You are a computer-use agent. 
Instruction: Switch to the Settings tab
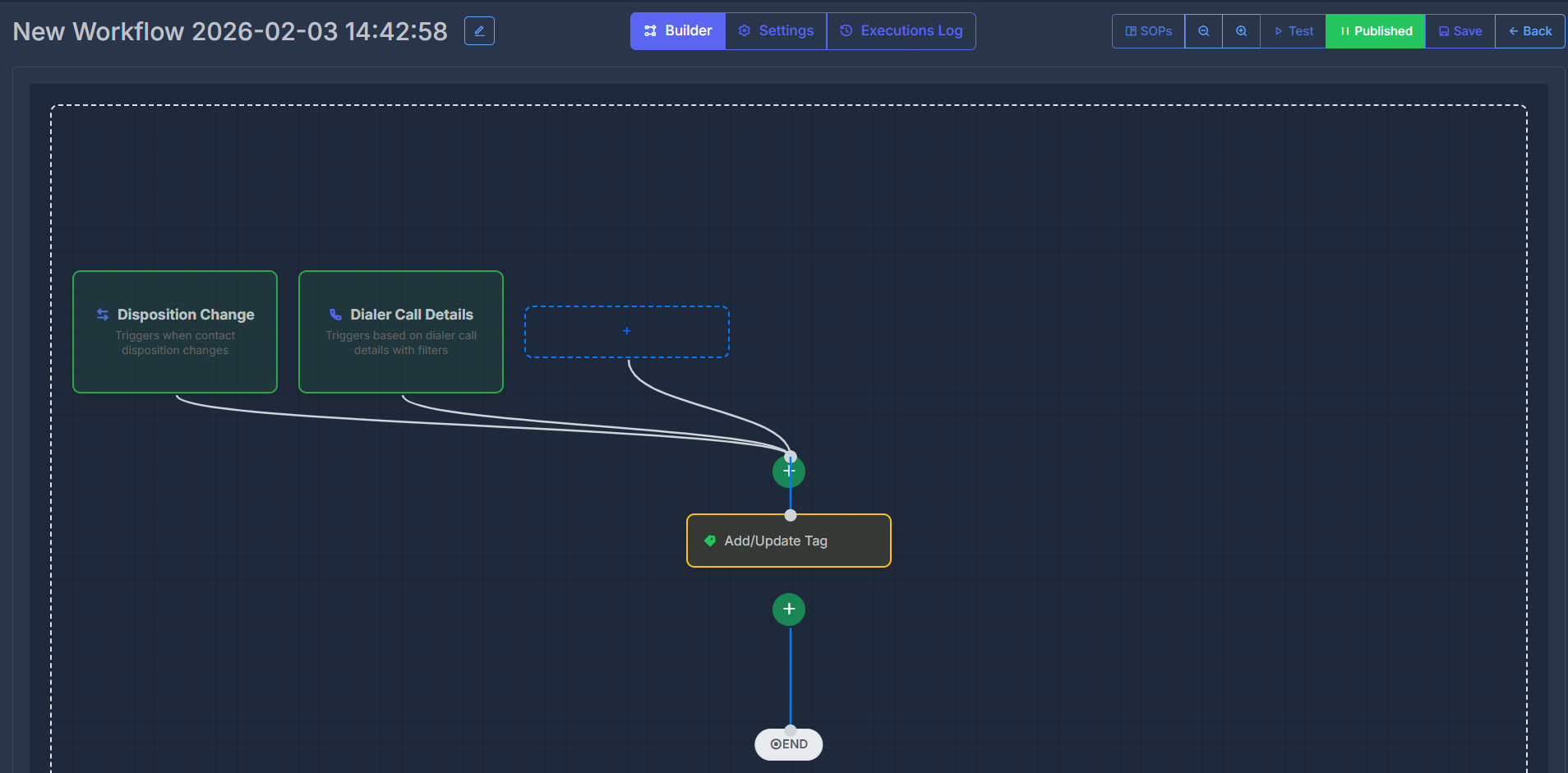pyautogui.click(x=775, y=30)
